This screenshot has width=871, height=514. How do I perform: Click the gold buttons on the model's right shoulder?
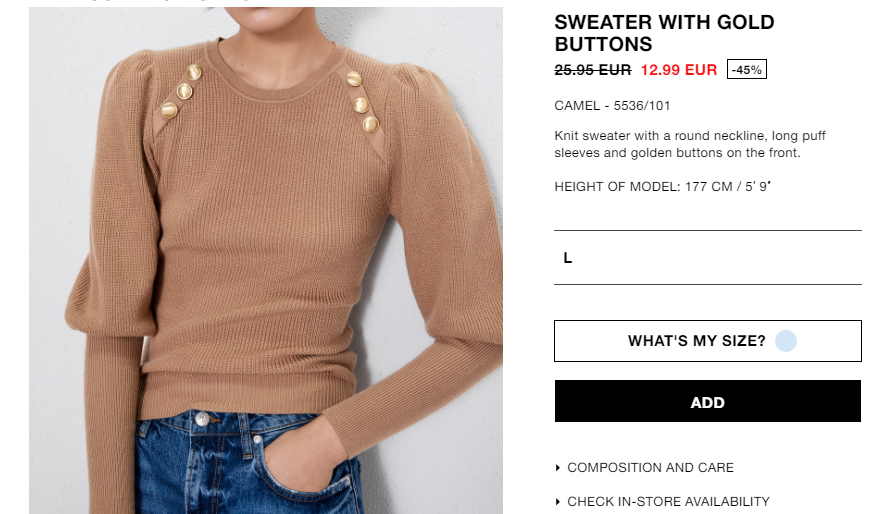coord(182,91)
